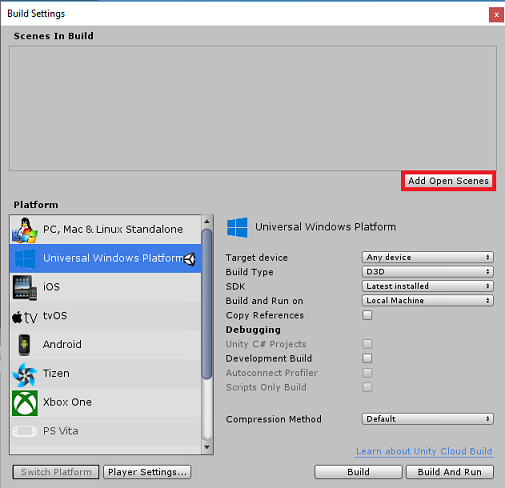The height and width of the screenshot is (488, 505).
Task: Select the tvOS platform entry
Action: pos(106,316)
